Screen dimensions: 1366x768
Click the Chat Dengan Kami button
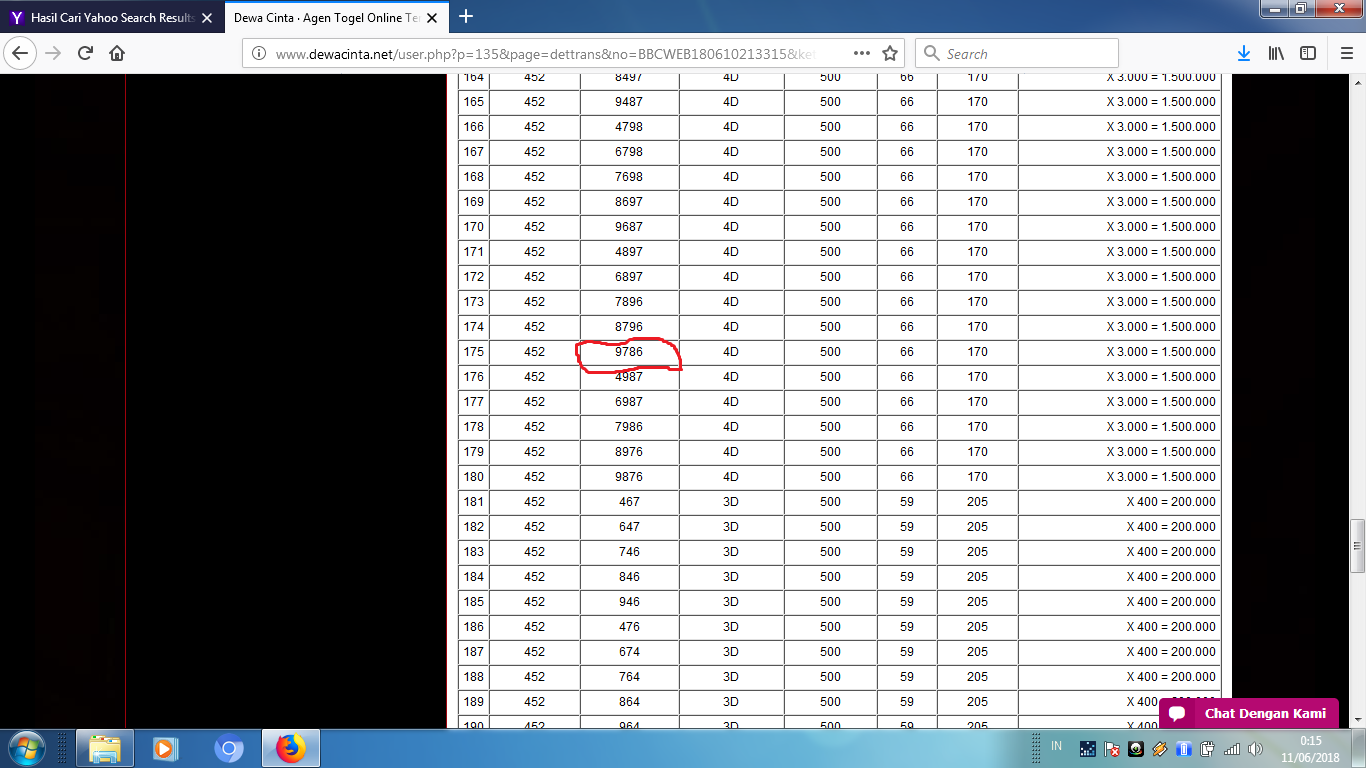tap(1249, 713)
